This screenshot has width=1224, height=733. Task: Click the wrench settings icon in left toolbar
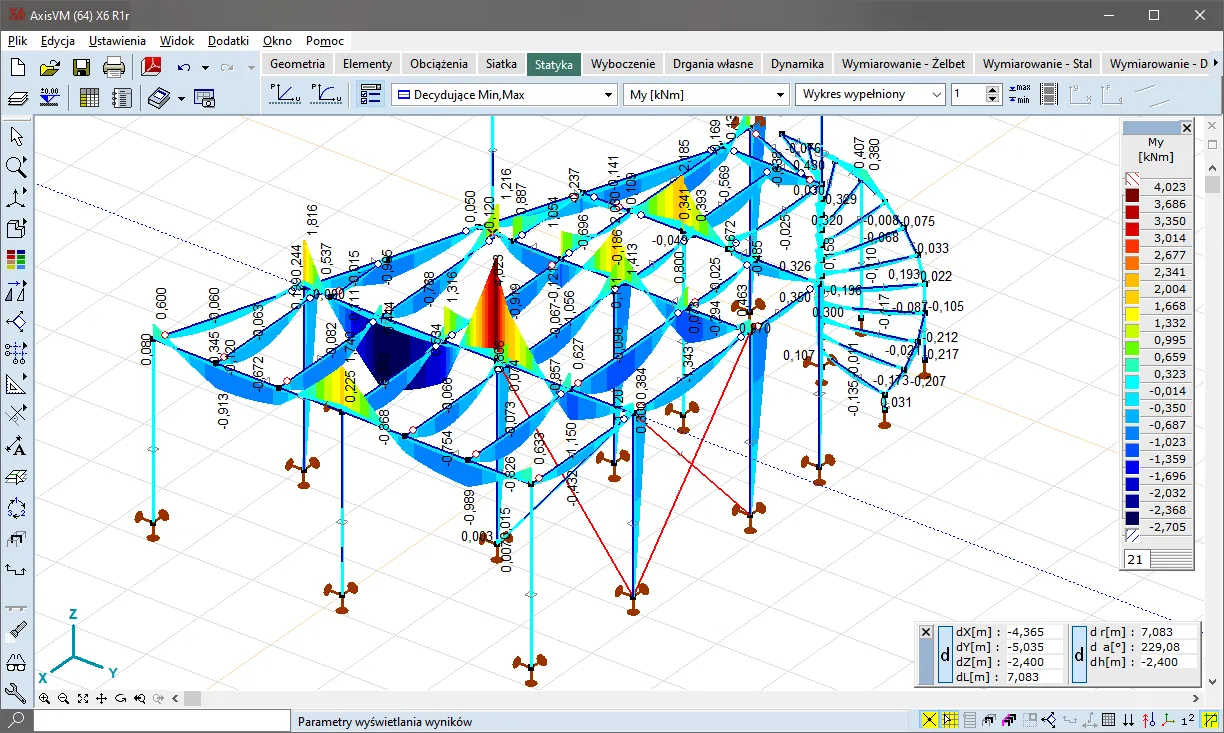coord(16,692)
